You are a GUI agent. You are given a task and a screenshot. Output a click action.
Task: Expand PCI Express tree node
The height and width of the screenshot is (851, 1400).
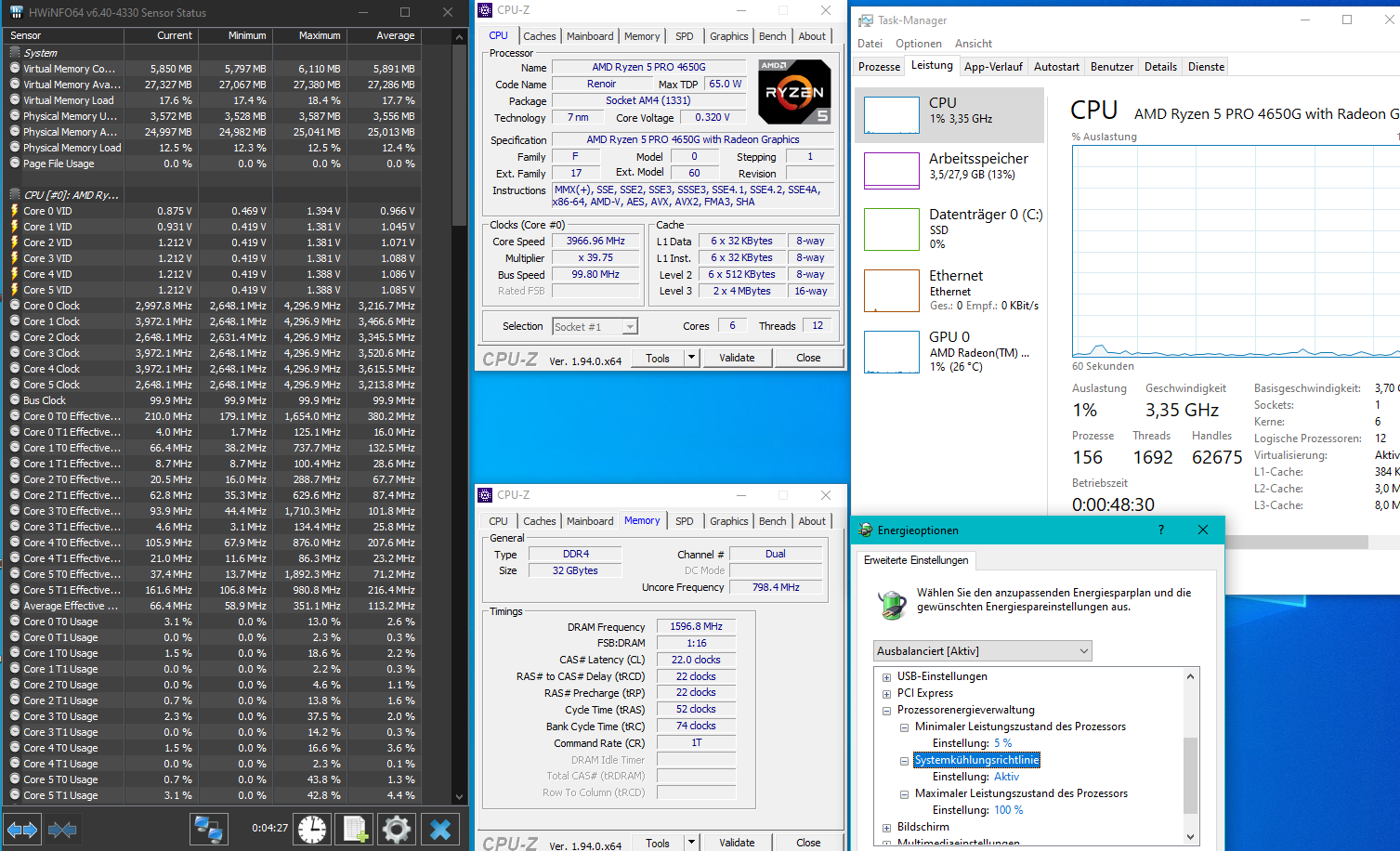886,694
